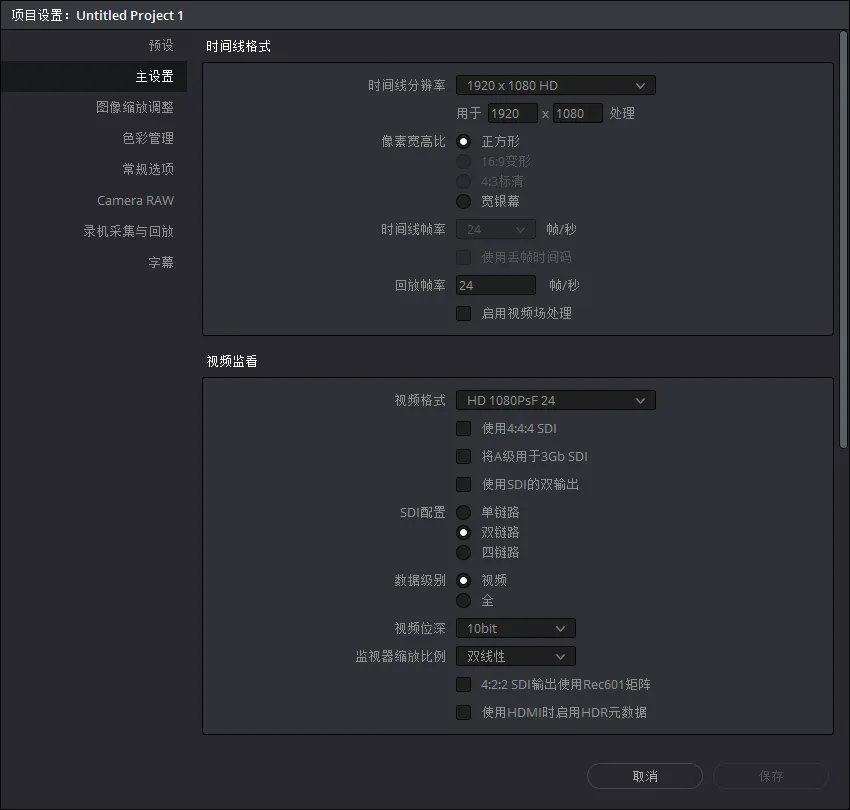This screenshot has height=810, width=850.
Task: Enable 使用4:4:4 SDI checkbox
Action: coord(463,428)
